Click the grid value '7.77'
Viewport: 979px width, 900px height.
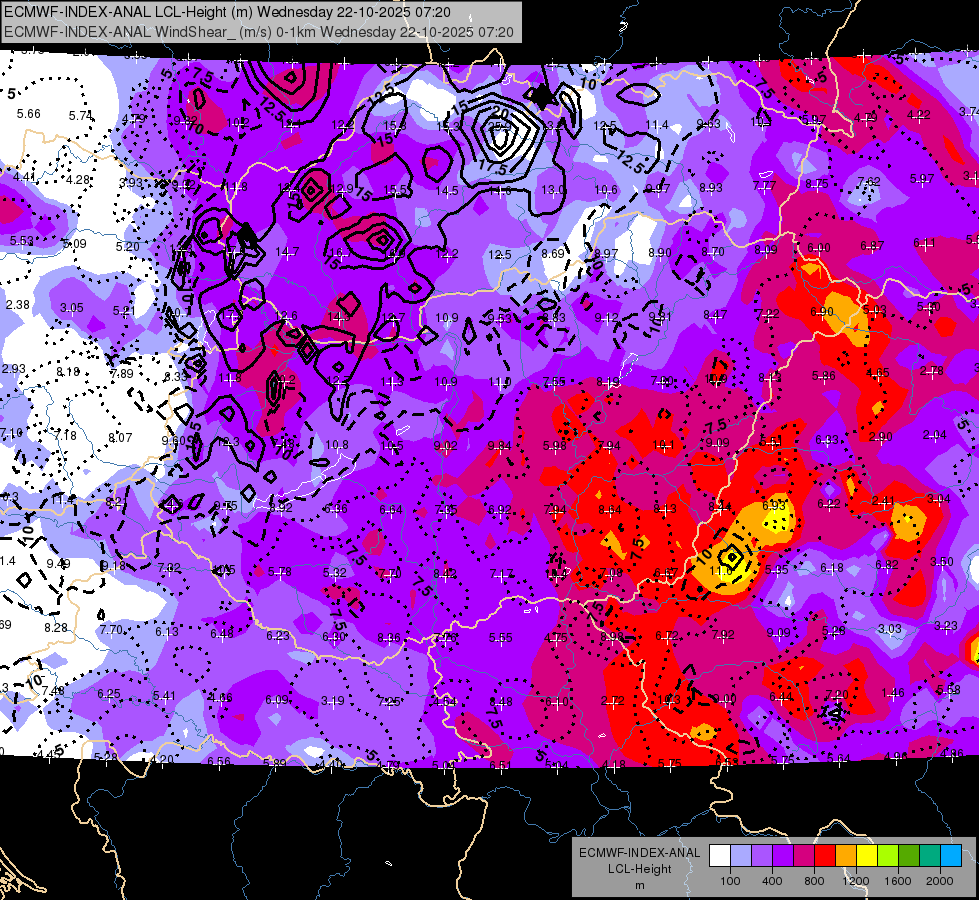click(x=764, y=185)
